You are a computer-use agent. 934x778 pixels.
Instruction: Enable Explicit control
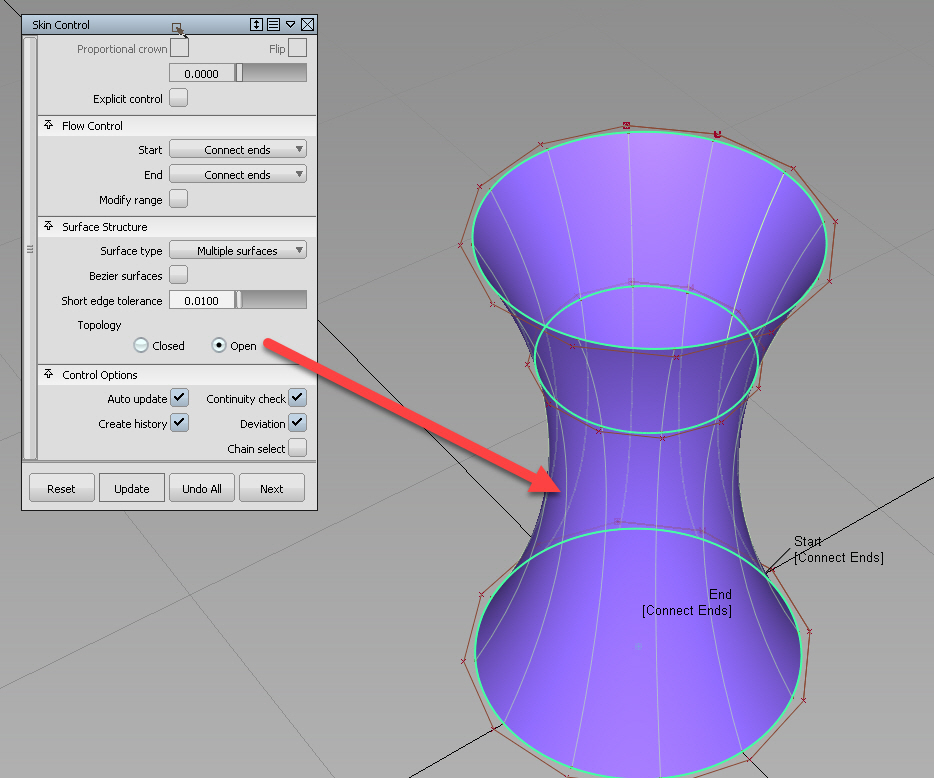[x=178, y=97]
